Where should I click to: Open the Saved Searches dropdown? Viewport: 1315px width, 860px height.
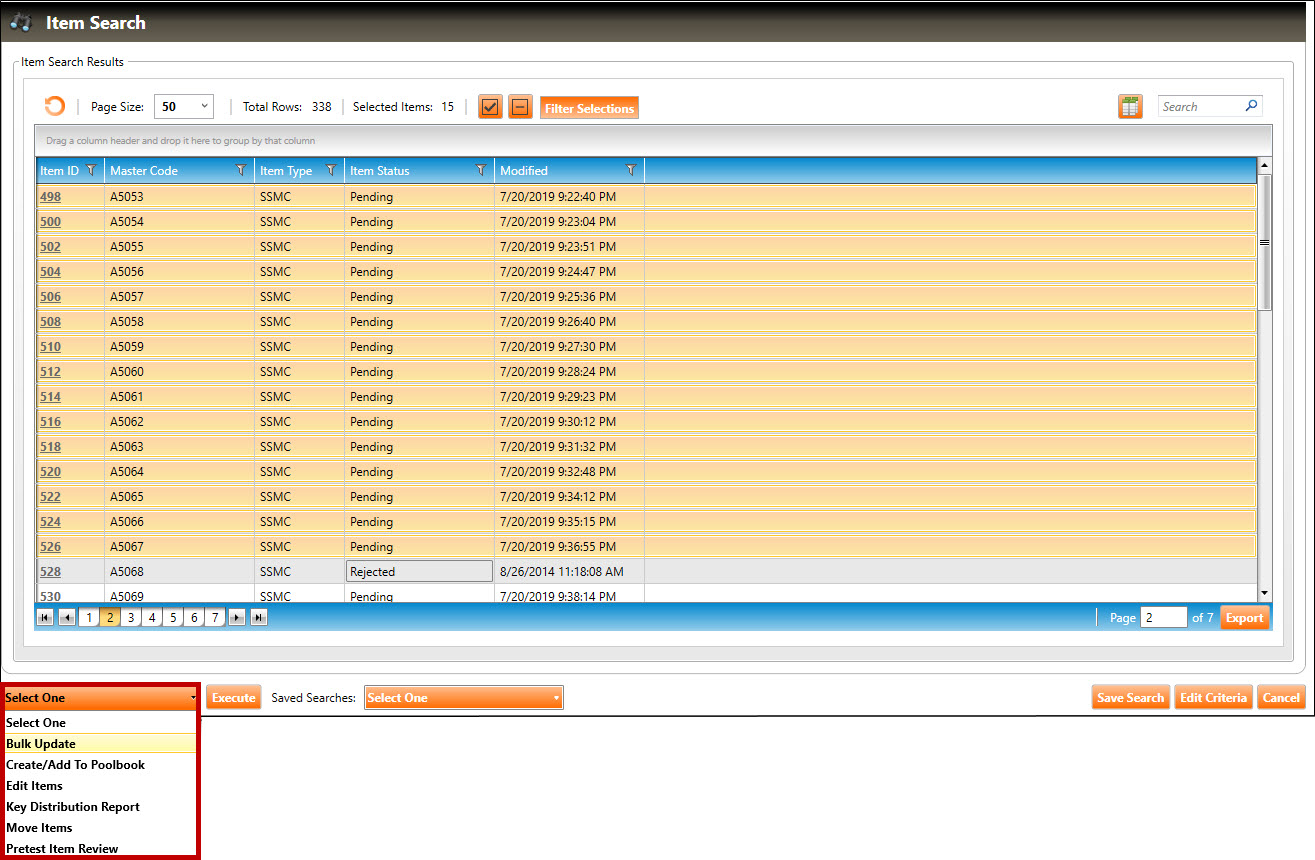coord(464,698)
